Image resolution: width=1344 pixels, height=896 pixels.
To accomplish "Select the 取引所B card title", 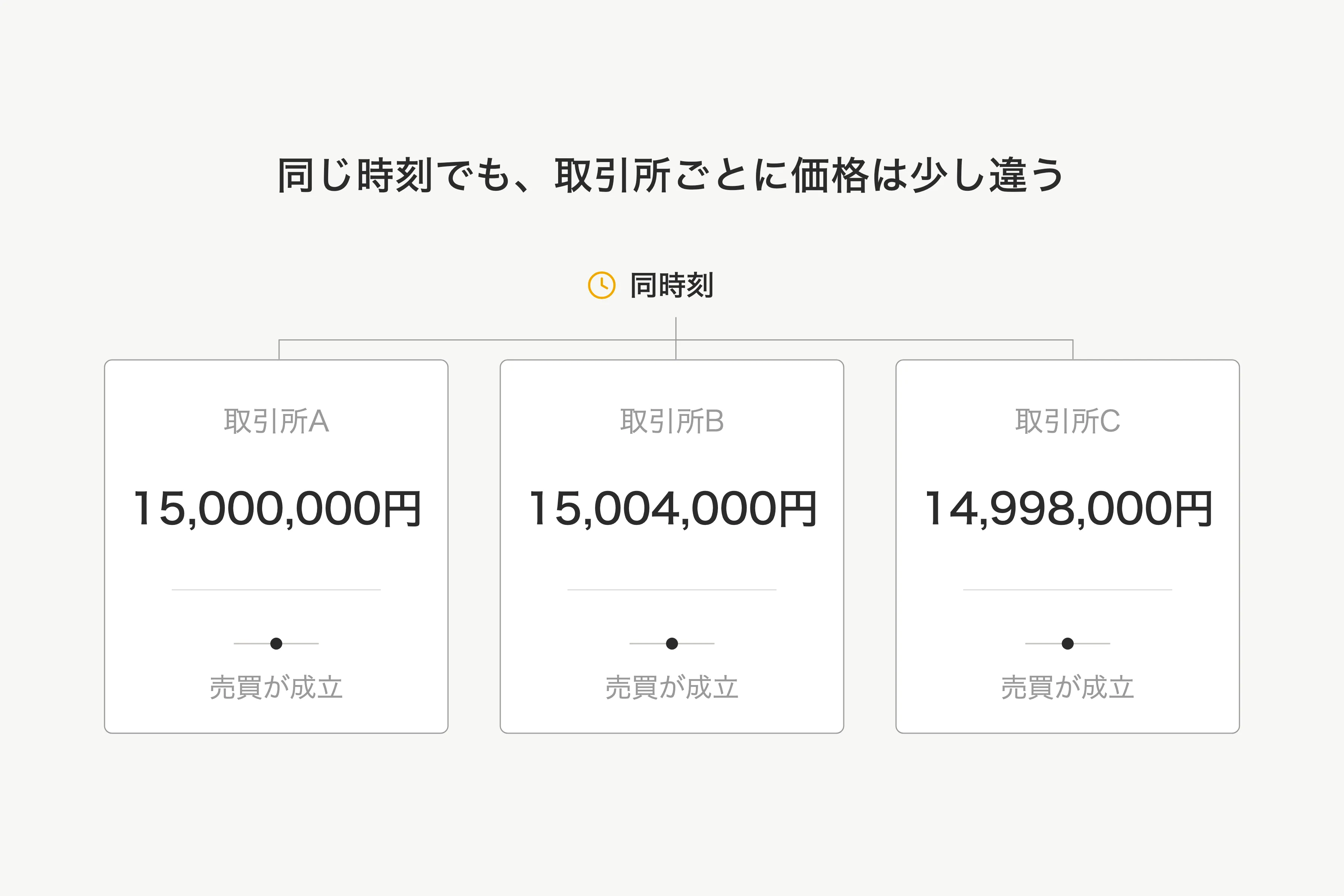I will click(672, 422).
